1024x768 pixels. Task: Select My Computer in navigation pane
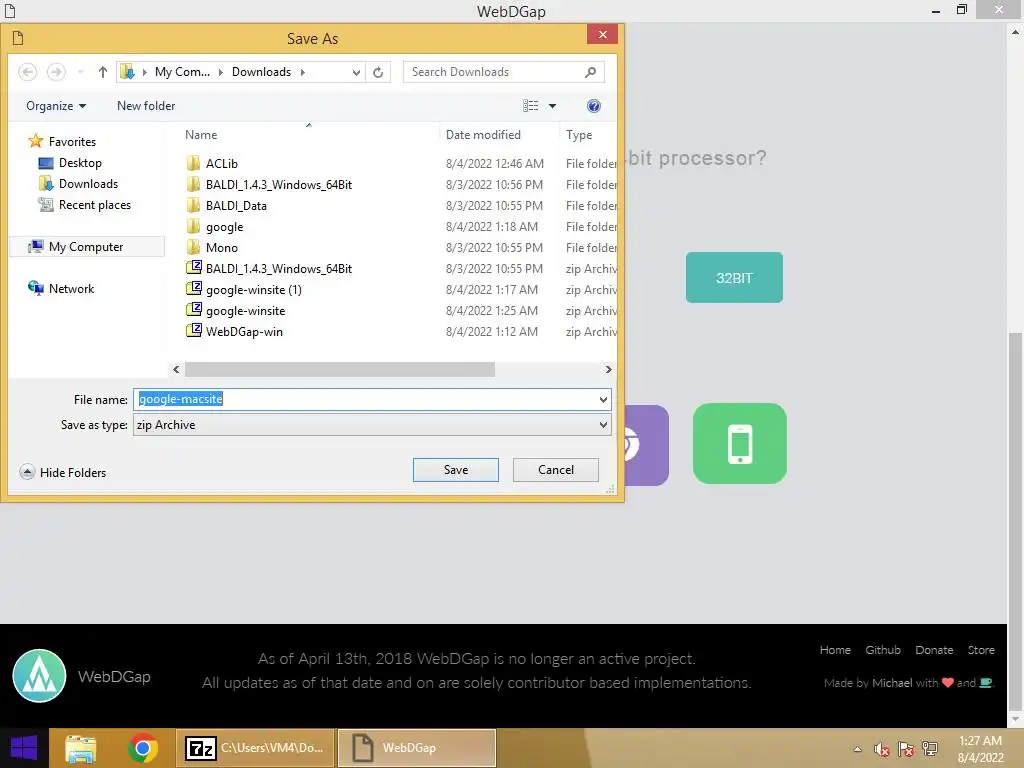coord(86,247)
